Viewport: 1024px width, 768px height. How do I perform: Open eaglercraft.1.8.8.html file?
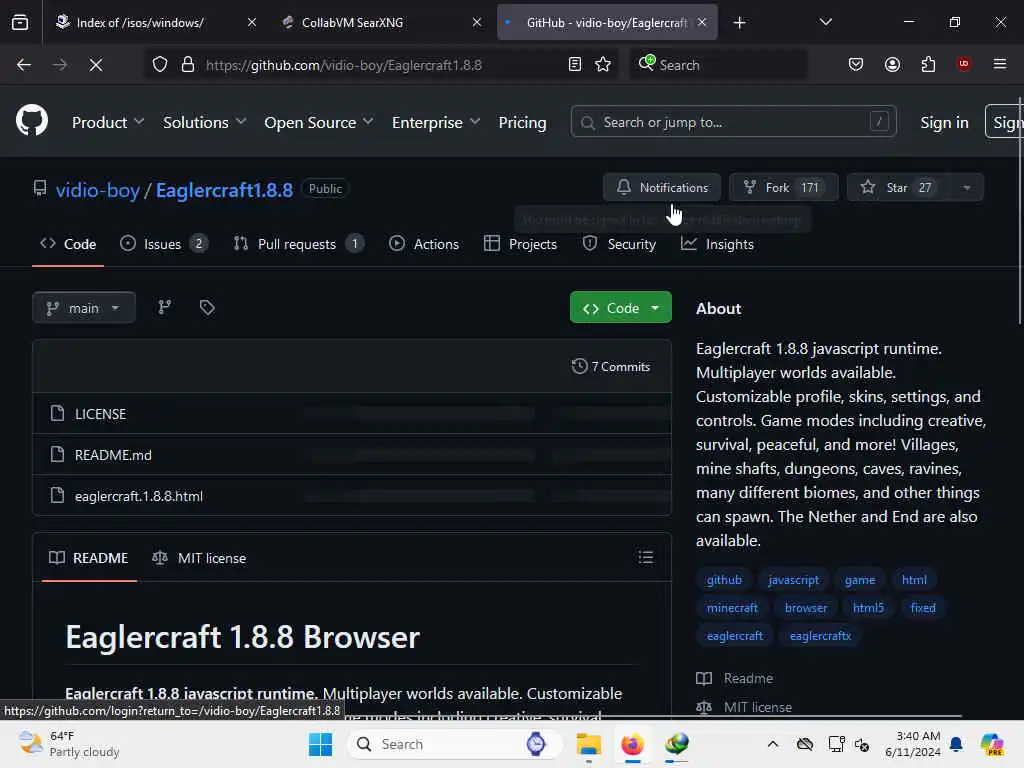[x=138, y=496]
